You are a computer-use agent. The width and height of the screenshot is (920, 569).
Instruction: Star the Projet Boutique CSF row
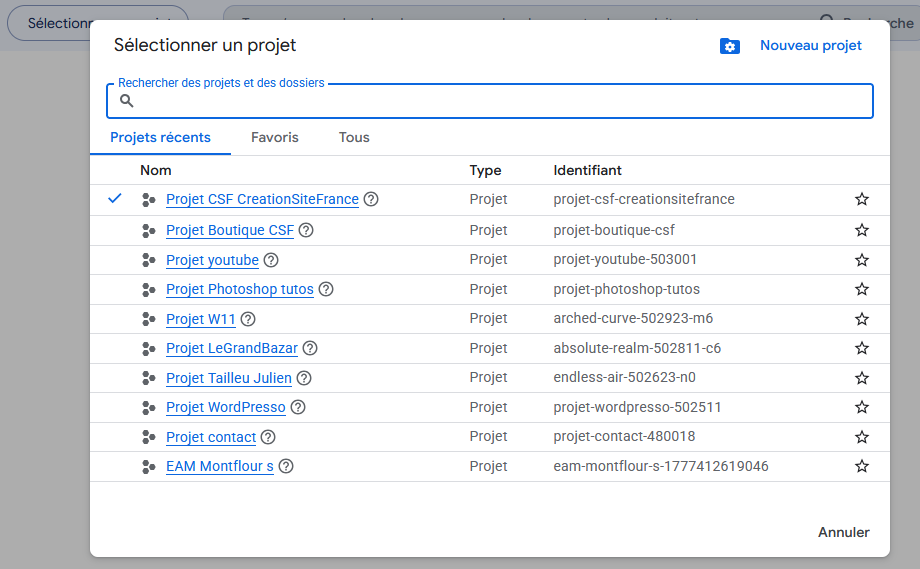click(861, 230)
